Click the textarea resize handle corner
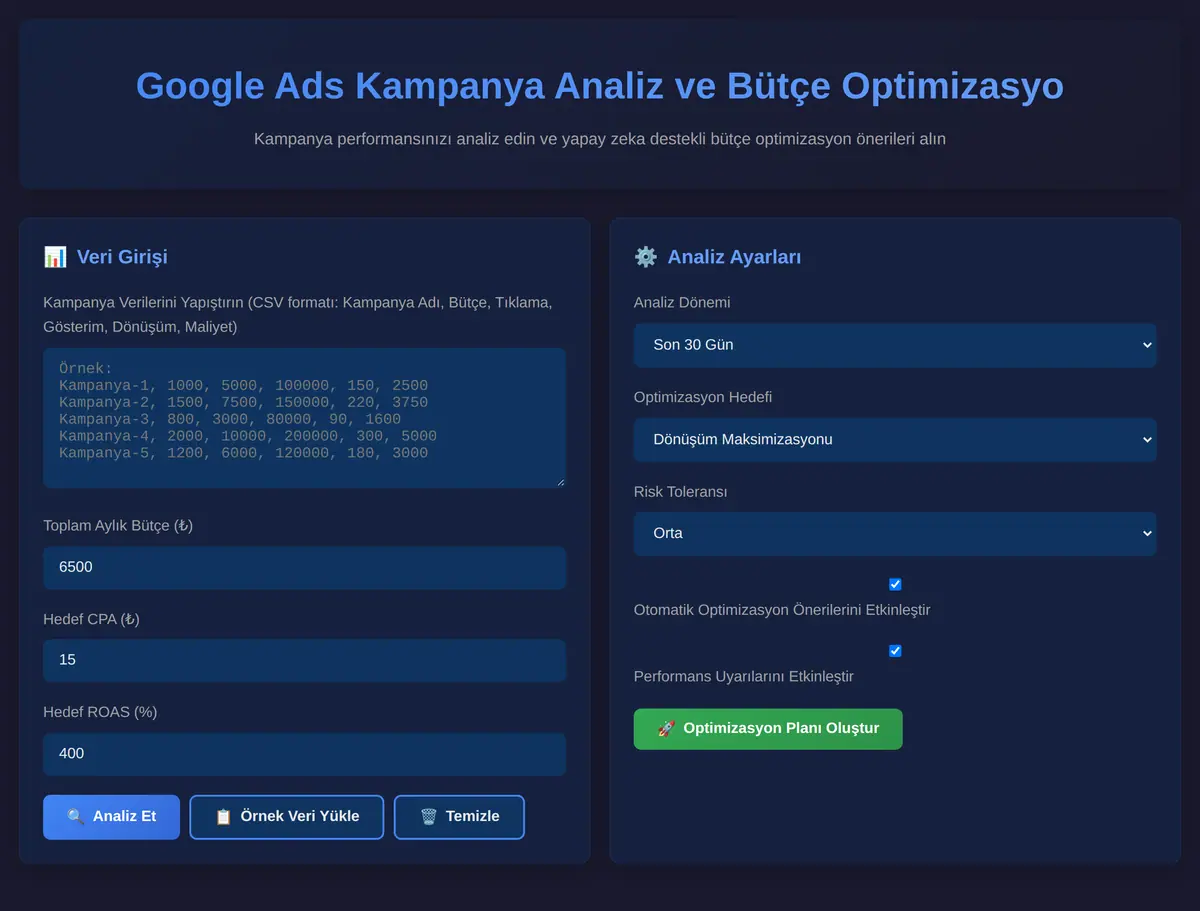 [x=560, y=482]
